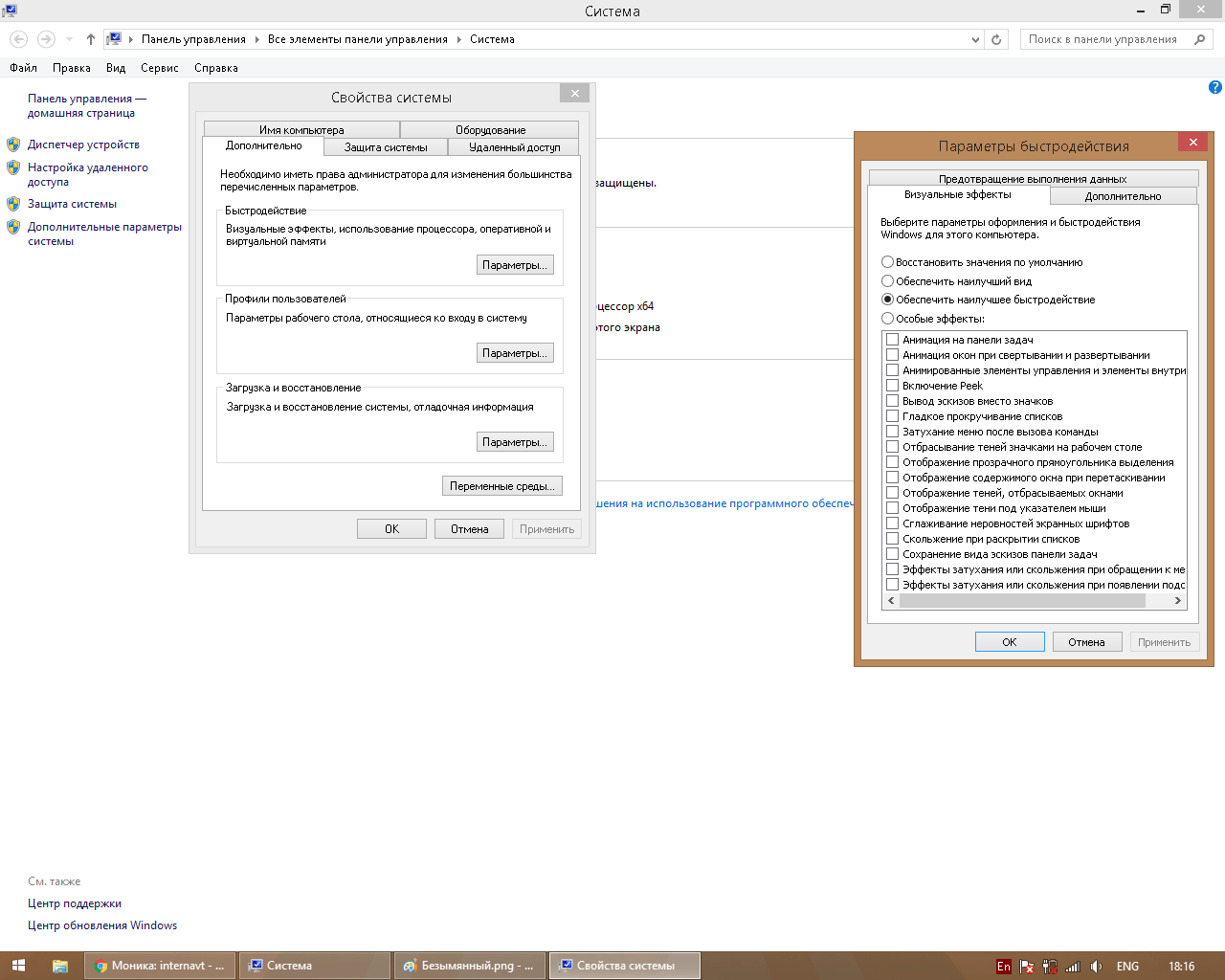Screen dimensions: 1225x980
Task: Switch to the Оборудование tab
Action: 490,130
